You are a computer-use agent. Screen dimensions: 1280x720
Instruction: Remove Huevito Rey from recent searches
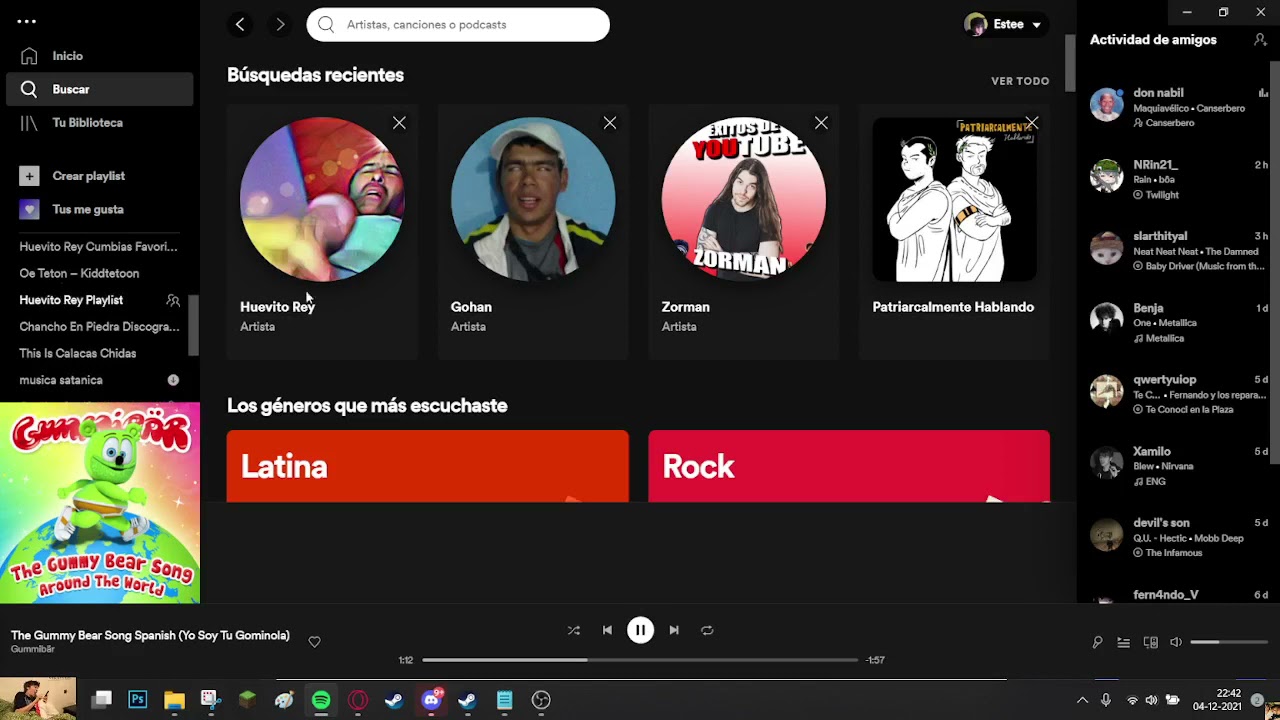pos(399,122)
